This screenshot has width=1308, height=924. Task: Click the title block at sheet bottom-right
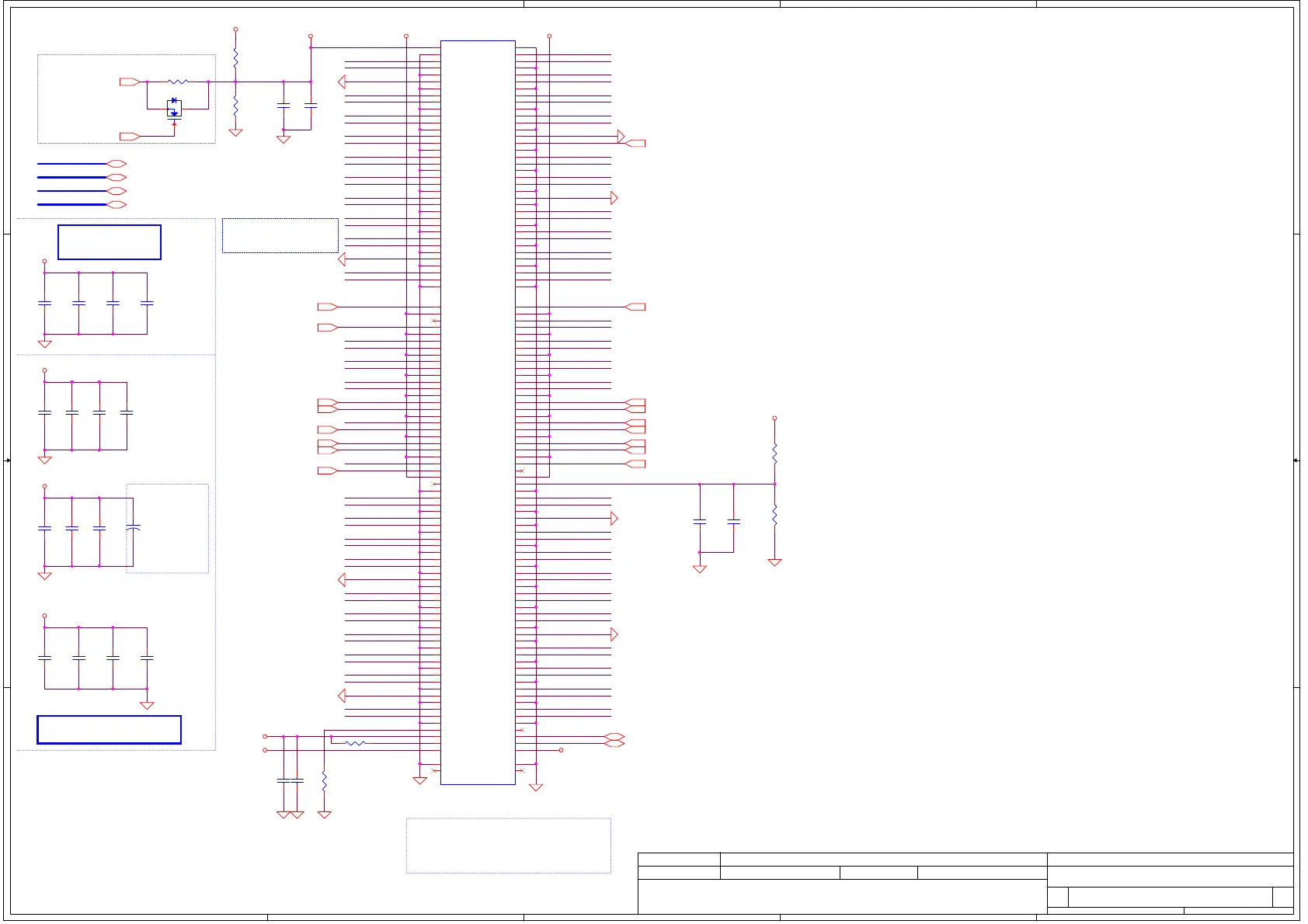click(965, 884)
